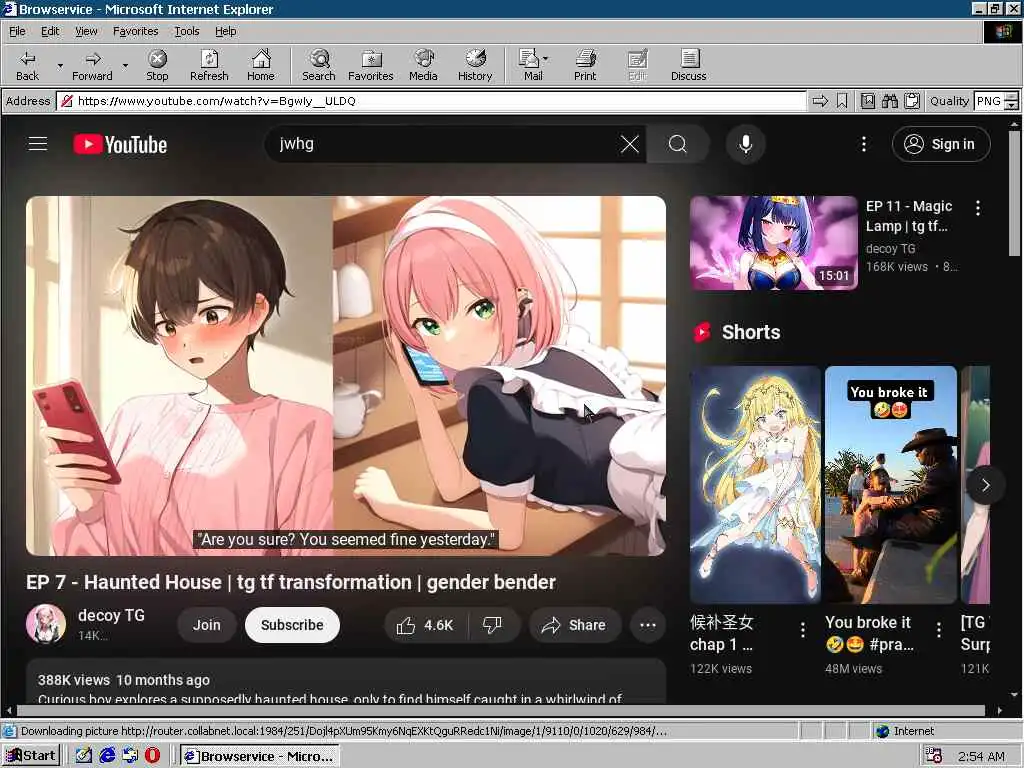The image size is (1024, 768).
Task: Refresh the page via toolbar
Action: (x=209, y=65)
